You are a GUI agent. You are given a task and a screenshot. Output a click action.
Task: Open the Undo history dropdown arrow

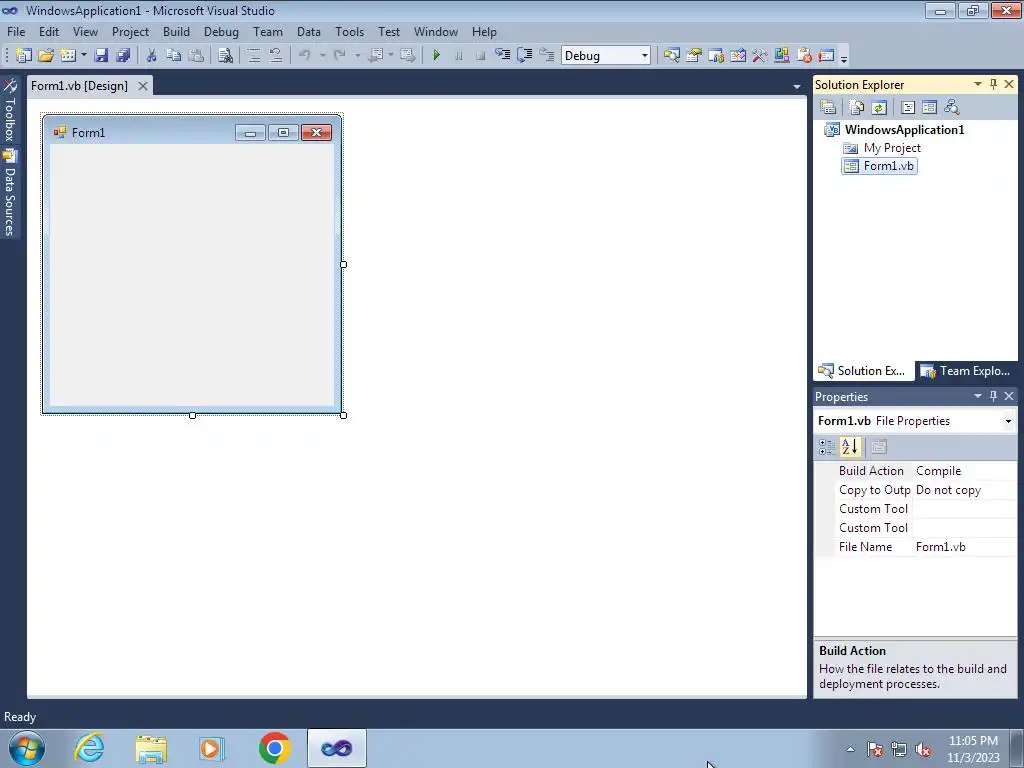pos(322,56)
